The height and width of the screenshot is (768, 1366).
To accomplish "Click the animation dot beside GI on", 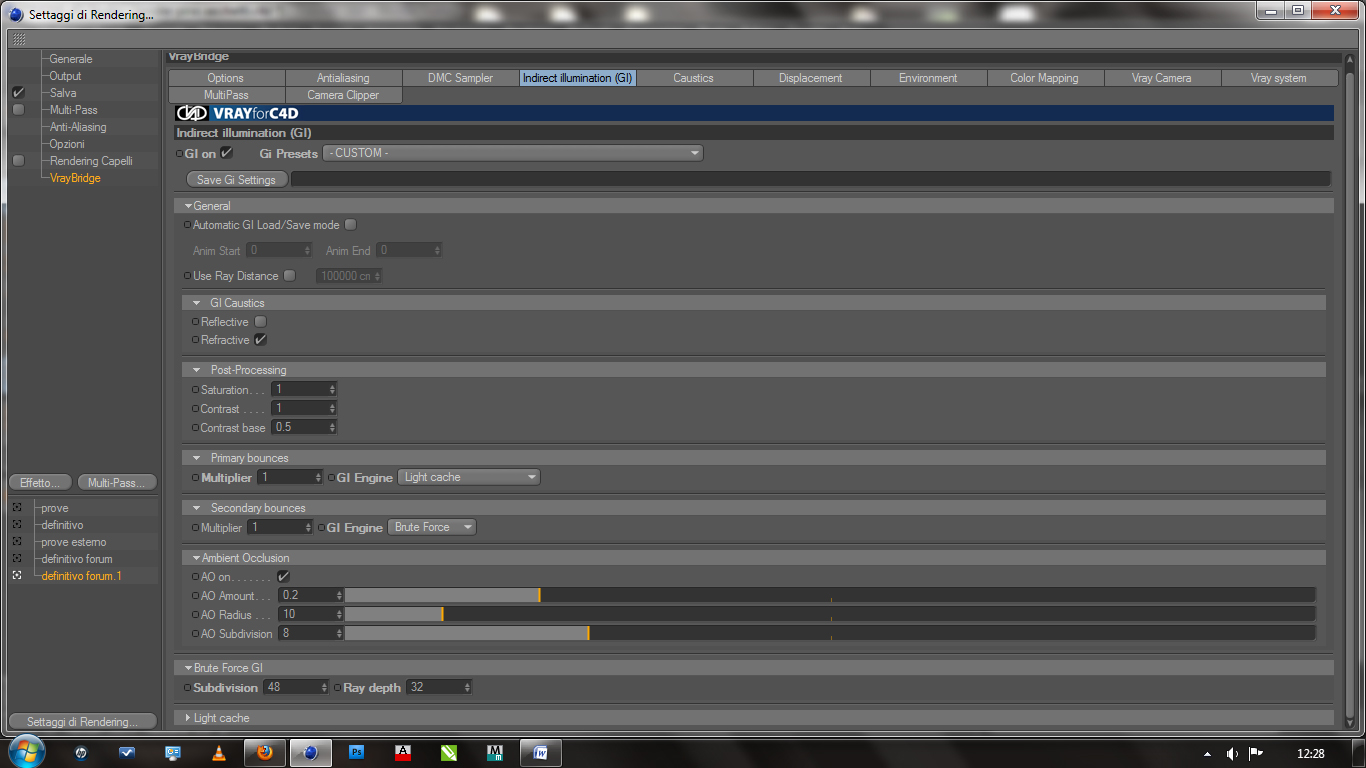I will click(180, 154).
